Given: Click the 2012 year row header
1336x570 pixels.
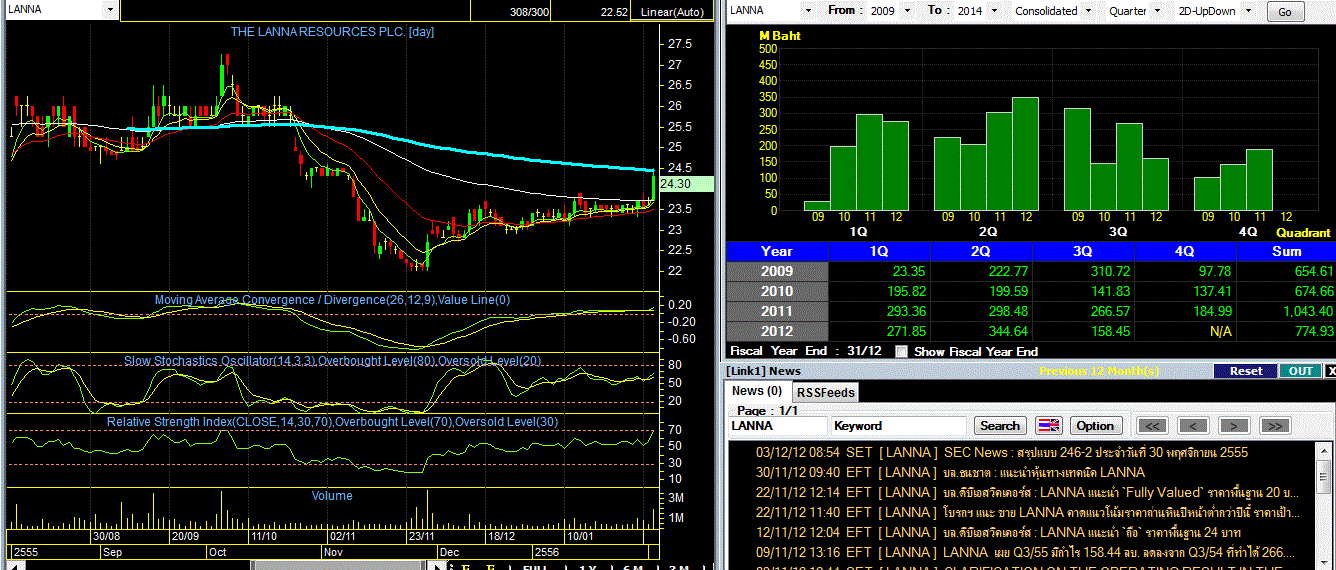Looking at the screenshot, I should [x=777, y=331].
